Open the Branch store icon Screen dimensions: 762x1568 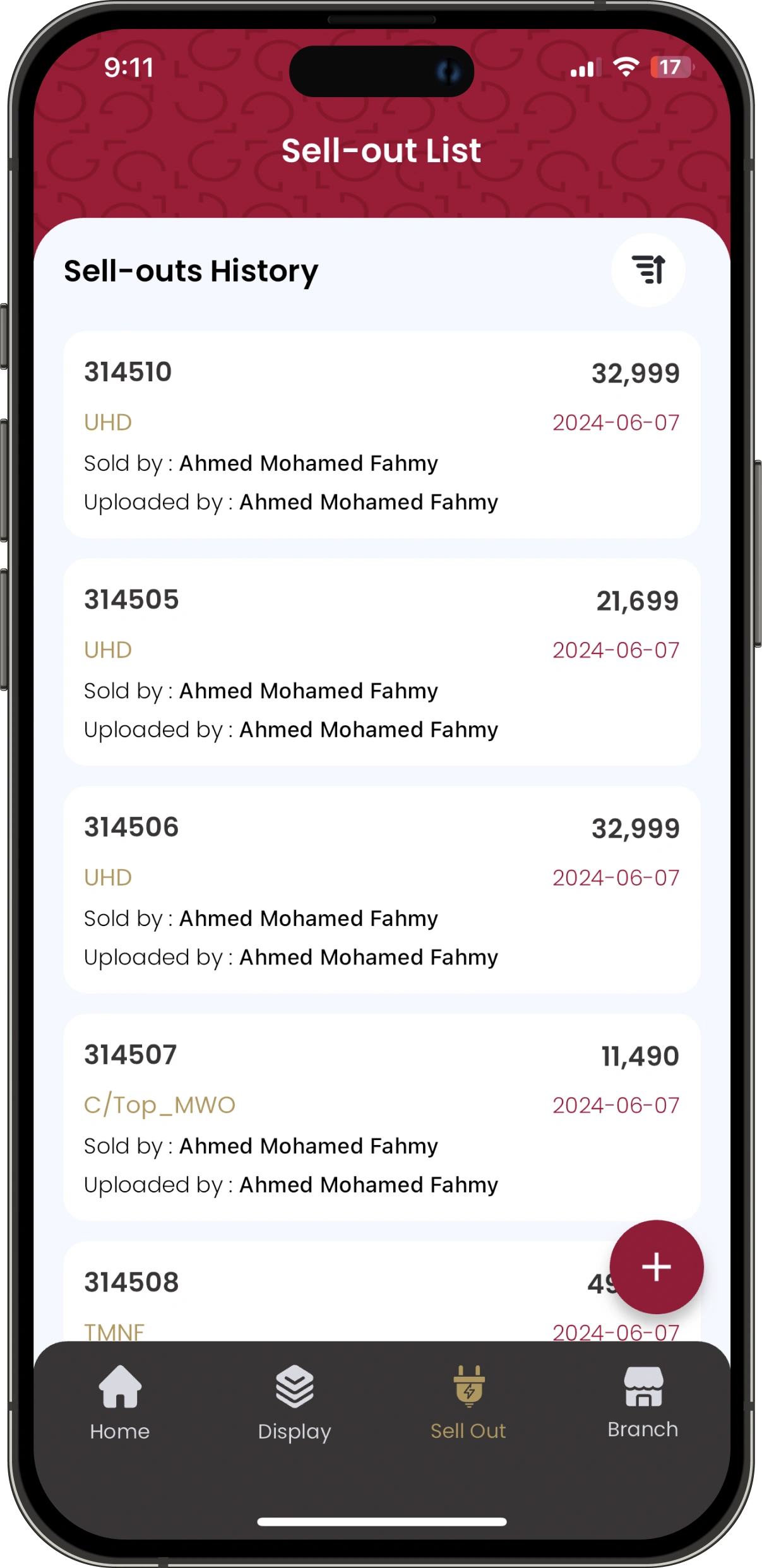(x=643, y=1386)
